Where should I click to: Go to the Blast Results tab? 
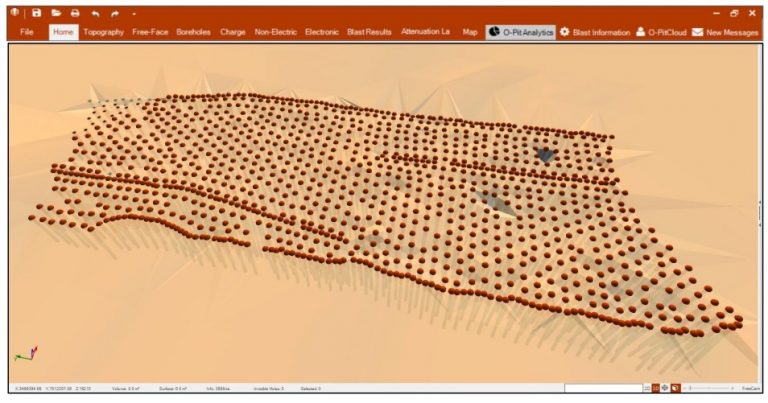coord(369,32)
